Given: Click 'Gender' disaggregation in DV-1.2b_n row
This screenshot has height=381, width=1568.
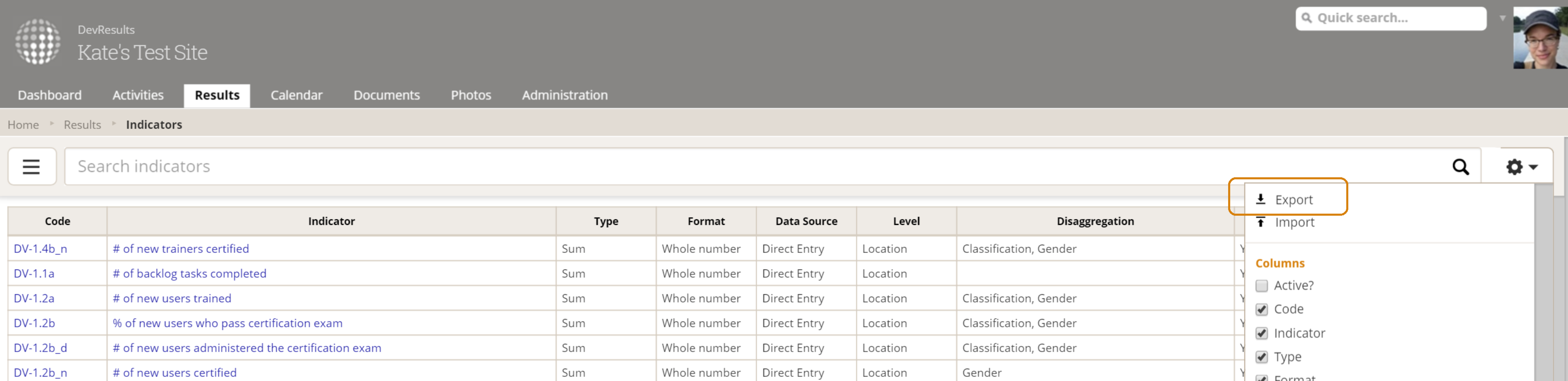Looking at the screenshot, I should click(981, 372).
